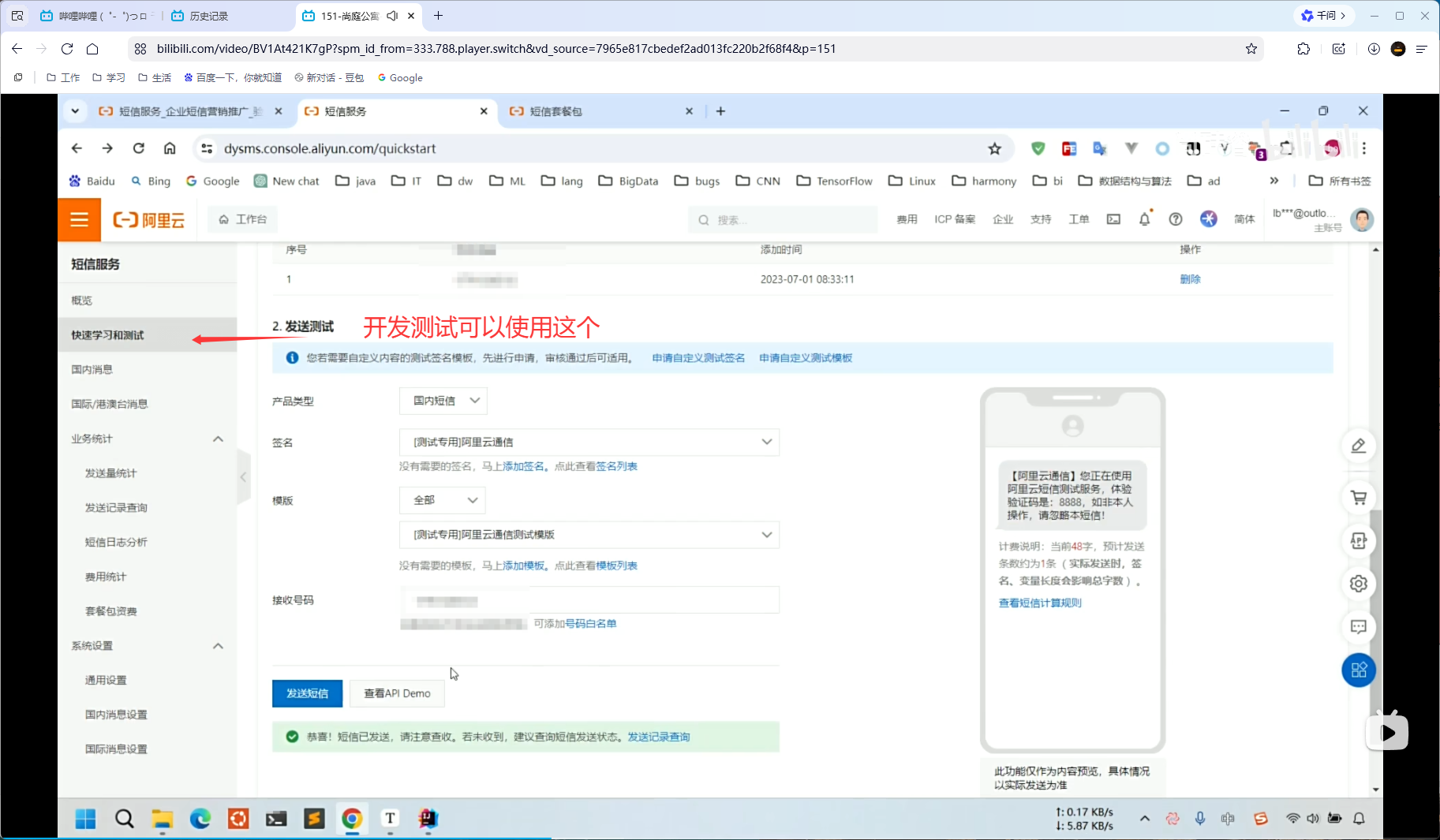Open the Windows Start menu in video
The width and height of the screenshot is (1440, 840).
pyautogui.click(x=85, y=819)
